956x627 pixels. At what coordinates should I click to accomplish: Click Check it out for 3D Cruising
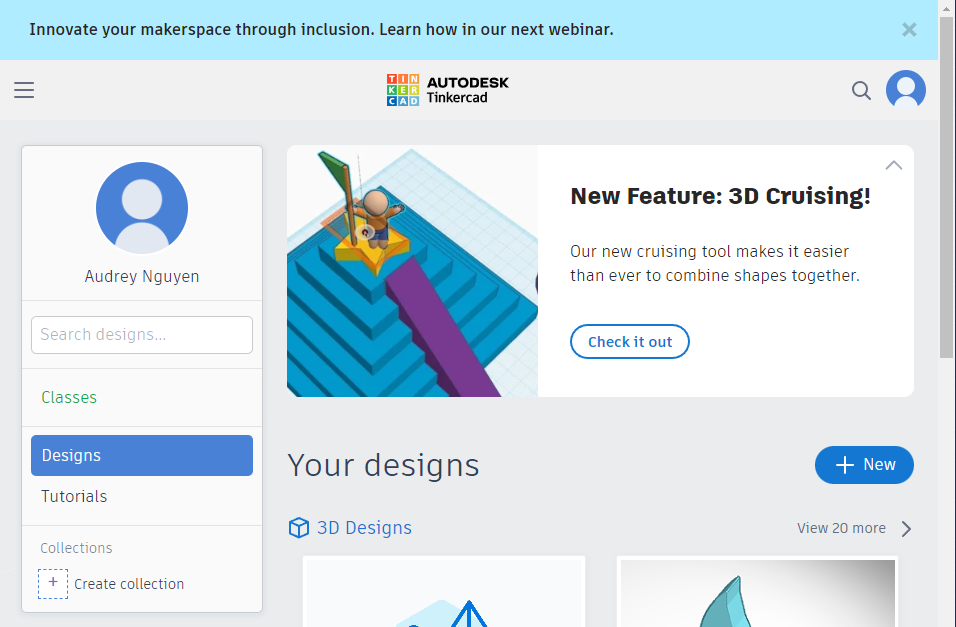[x=629, y=341]
